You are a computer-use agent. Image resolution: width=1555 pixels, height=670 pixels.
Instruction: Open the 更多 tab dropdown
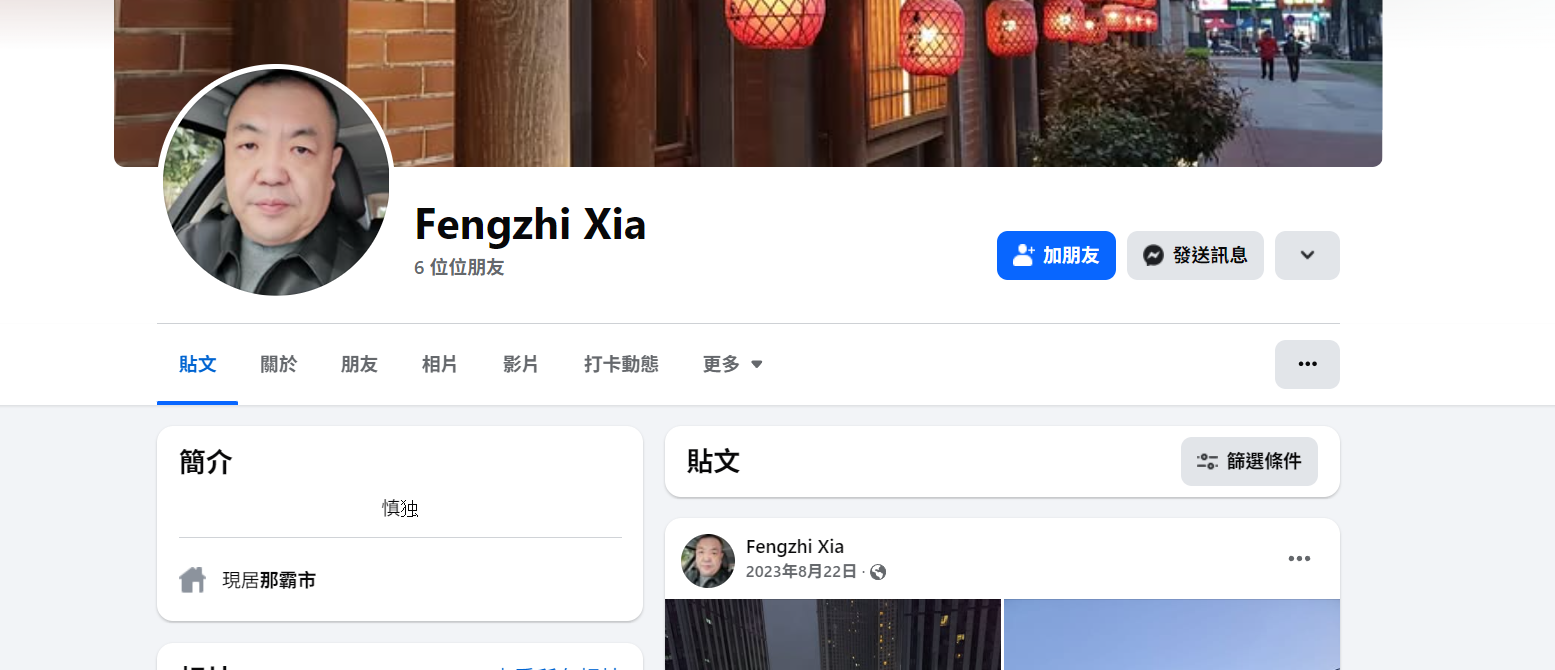click(733, 364)
